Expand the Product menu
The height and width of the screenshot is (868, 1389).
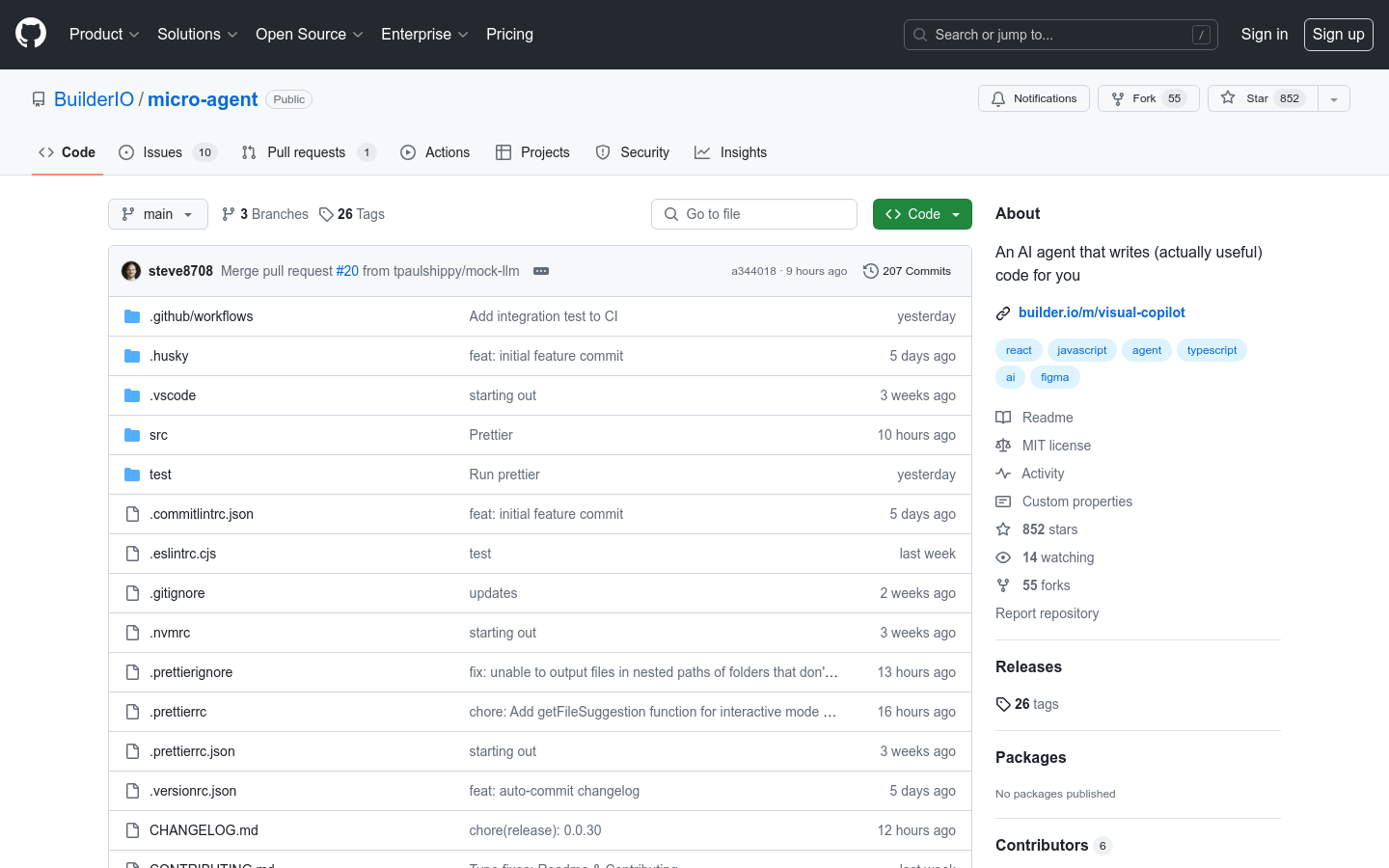pyautogui.click(x=104, y=34)
